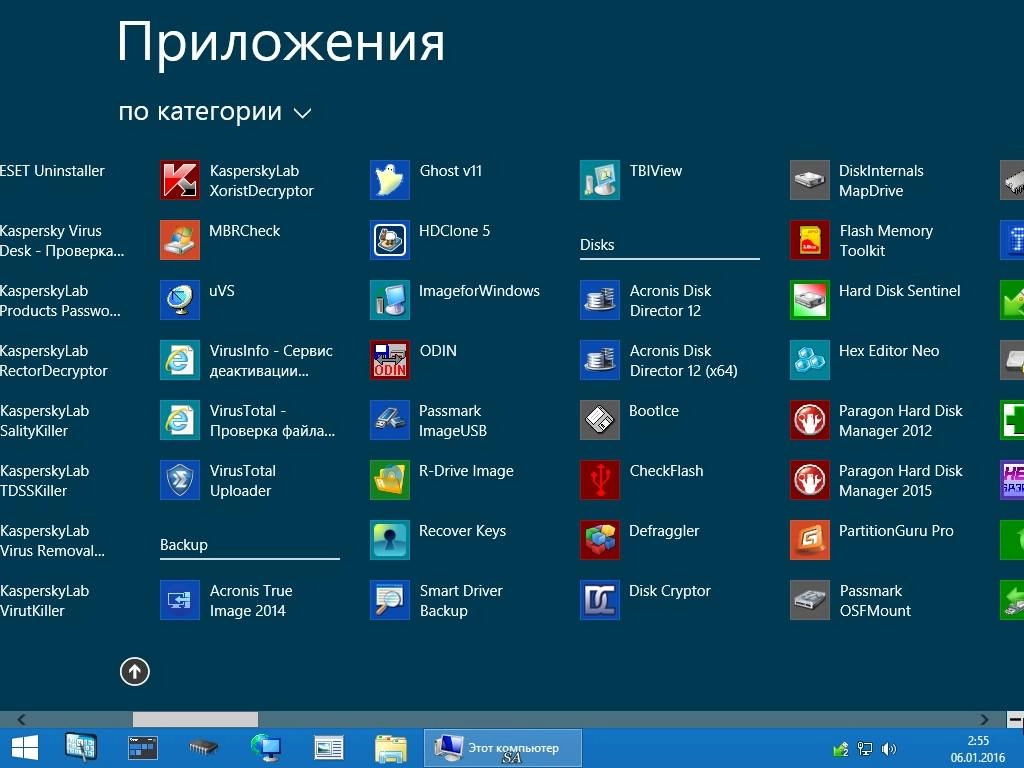Open KasperskyLab SalityKiller entry

click(44, 421)
